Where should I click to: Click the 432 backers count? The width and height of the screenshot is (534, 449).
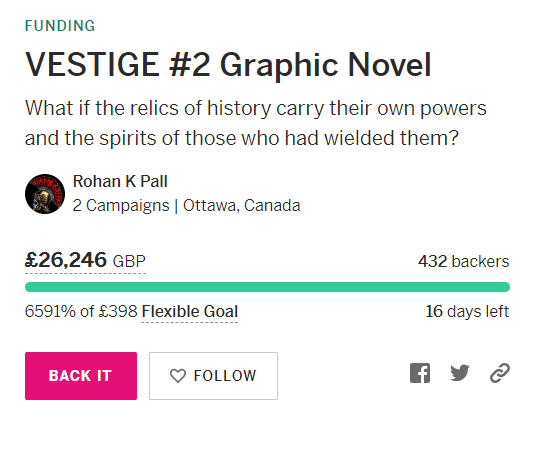coord(464,261)
